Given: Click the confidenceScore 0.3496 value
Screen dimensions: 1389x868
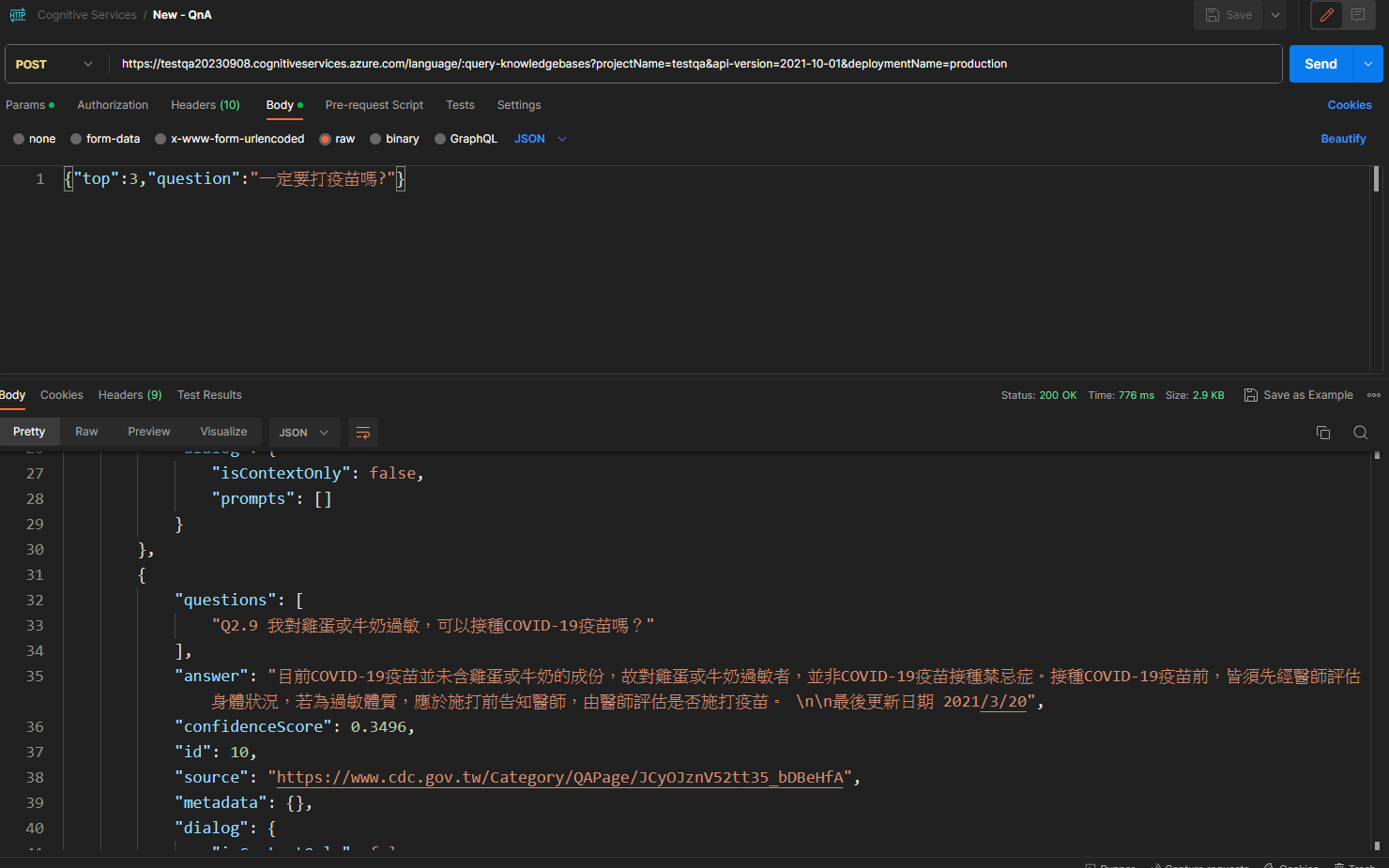Looking at the screenshot, I should point(378,726).
